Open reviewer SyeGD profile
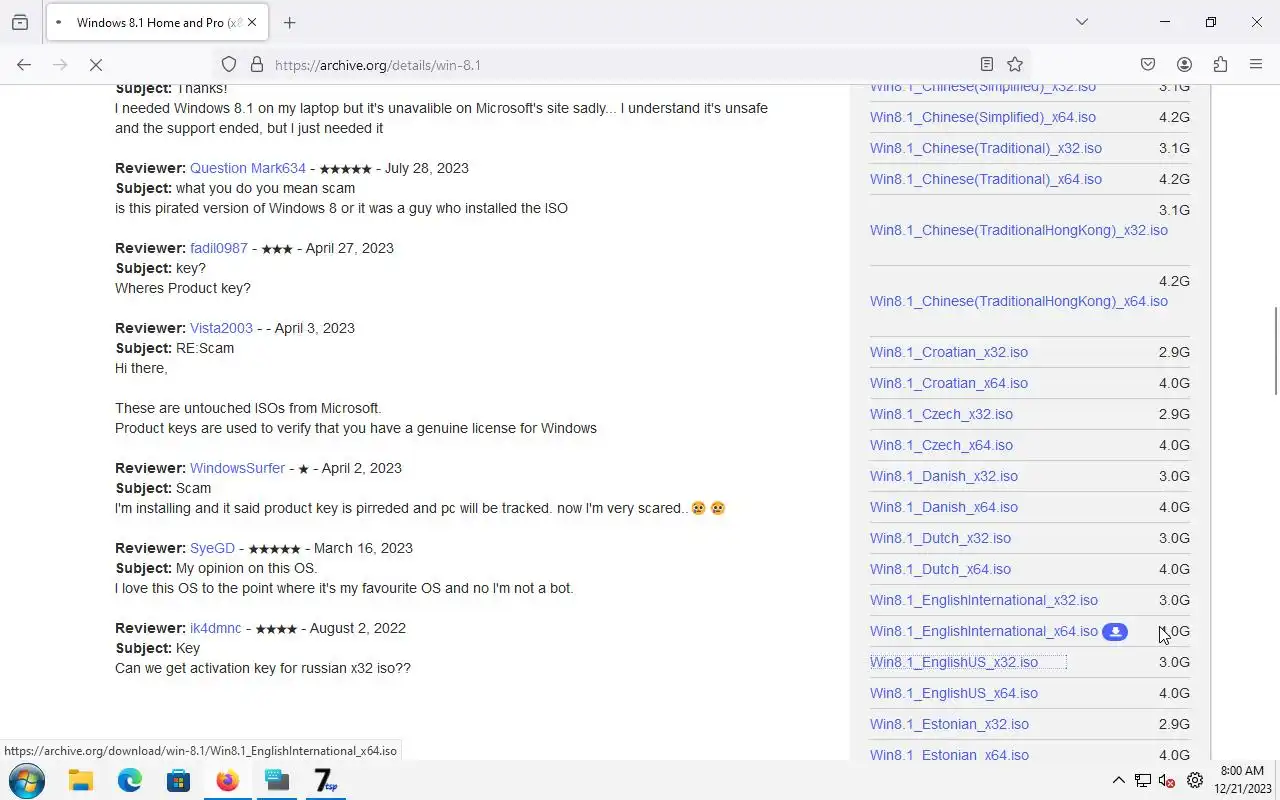1280x800 pixels. pos(212,548)
